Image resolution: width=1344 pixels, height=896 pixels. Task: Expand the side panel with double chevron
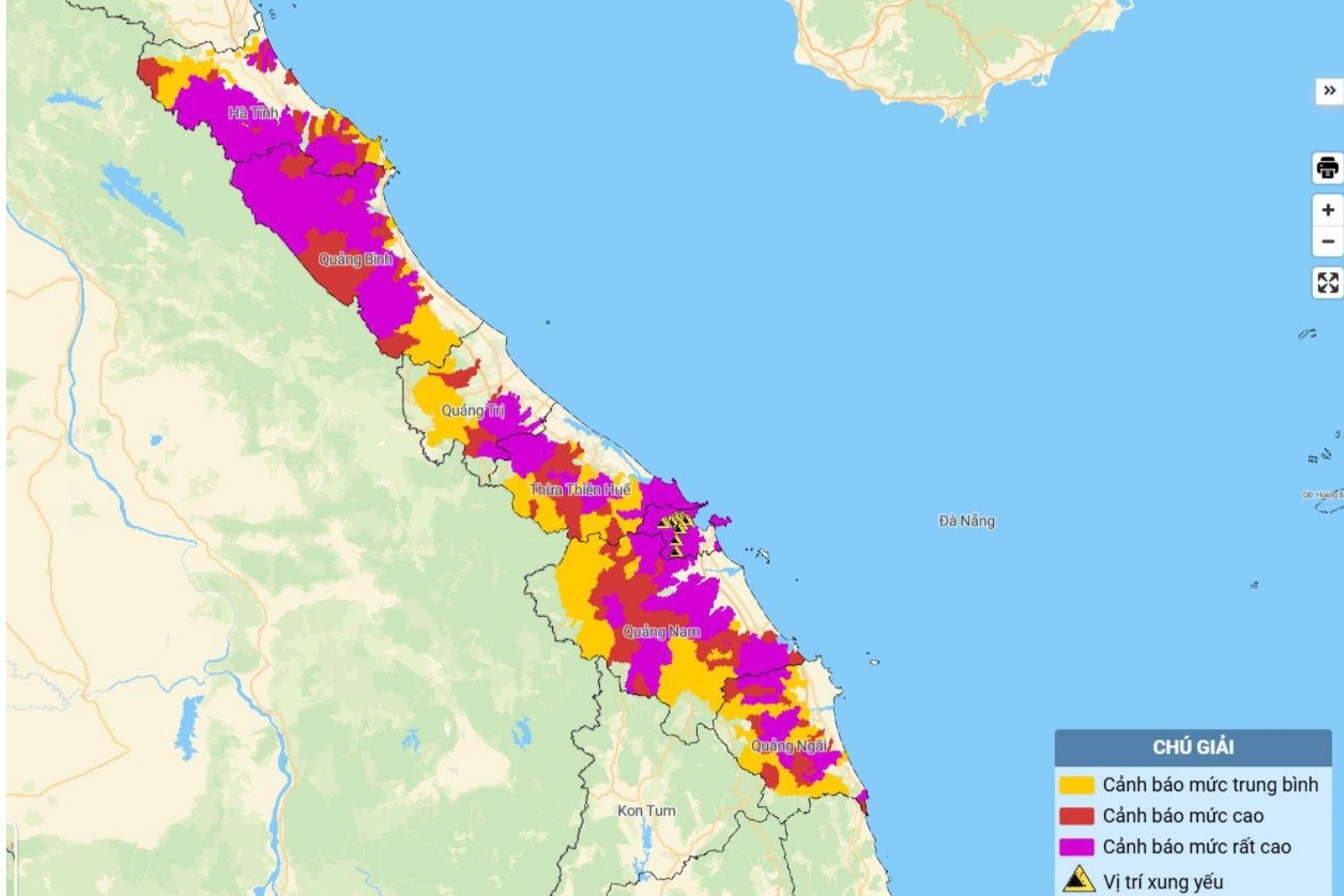[1329, 91]
